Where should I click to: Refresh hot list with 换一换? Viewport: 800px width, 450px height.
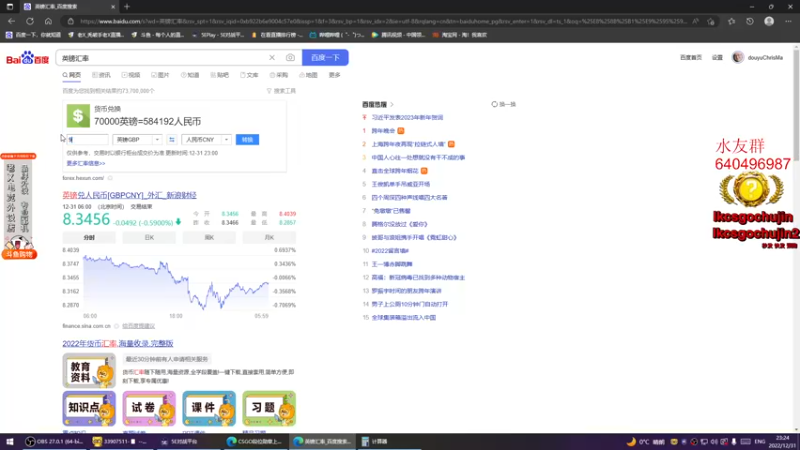tap(504, 104)
